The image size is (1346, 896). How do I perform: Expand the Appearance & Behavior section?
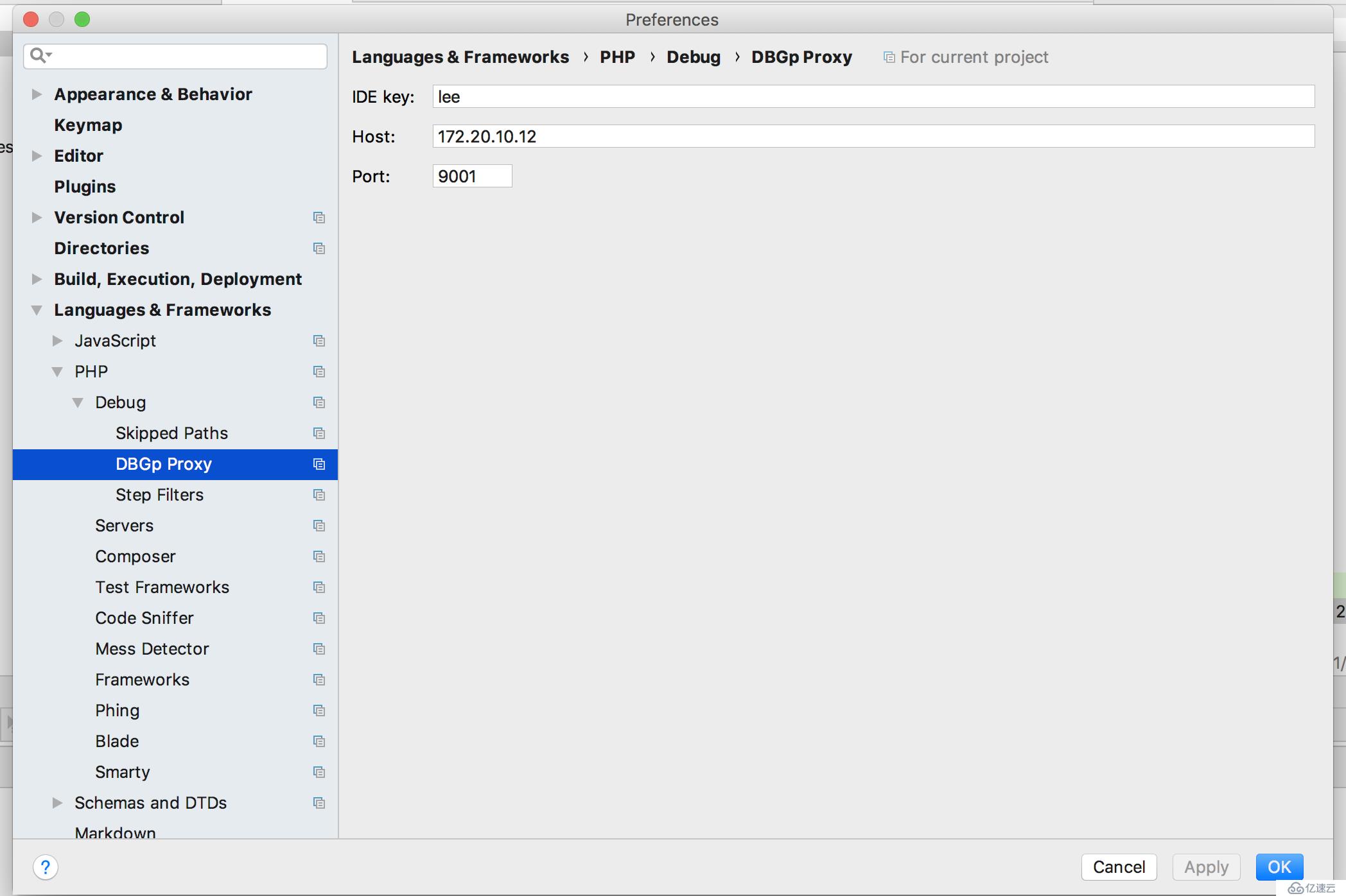[36, 93]
